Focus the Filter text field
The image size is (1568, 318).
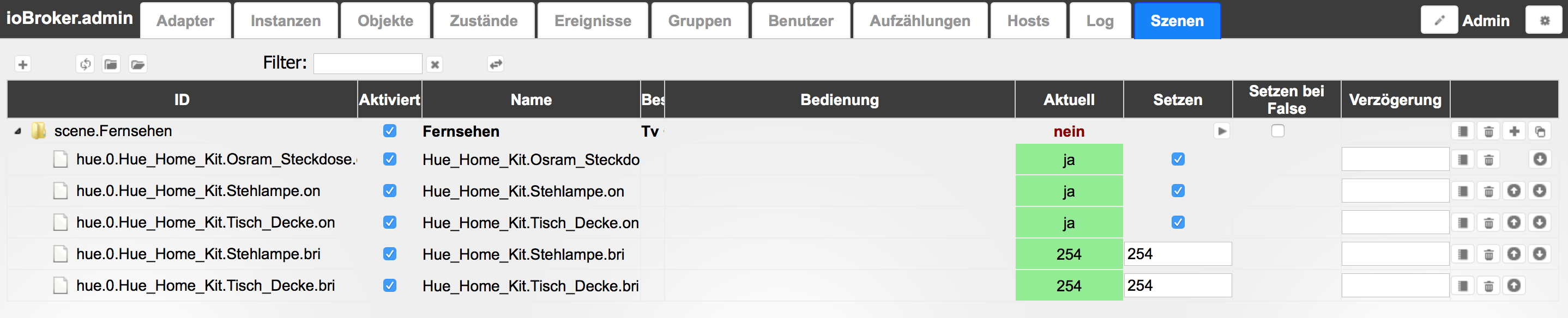[367, 64]
